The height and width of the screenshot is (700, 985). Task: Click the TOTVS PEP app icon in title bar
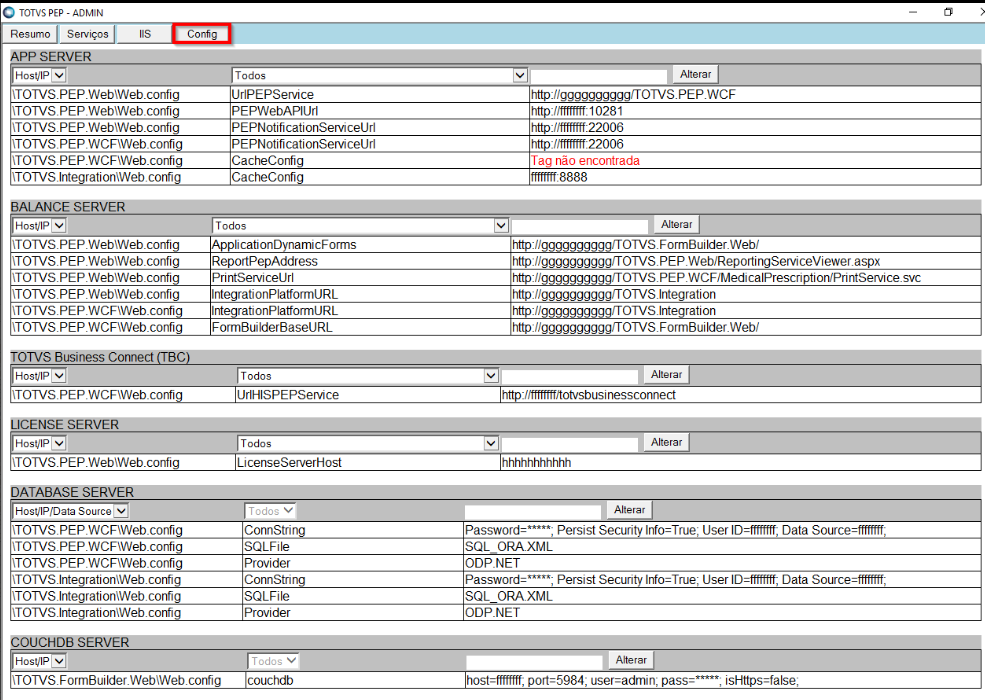(x=9, y=12)
